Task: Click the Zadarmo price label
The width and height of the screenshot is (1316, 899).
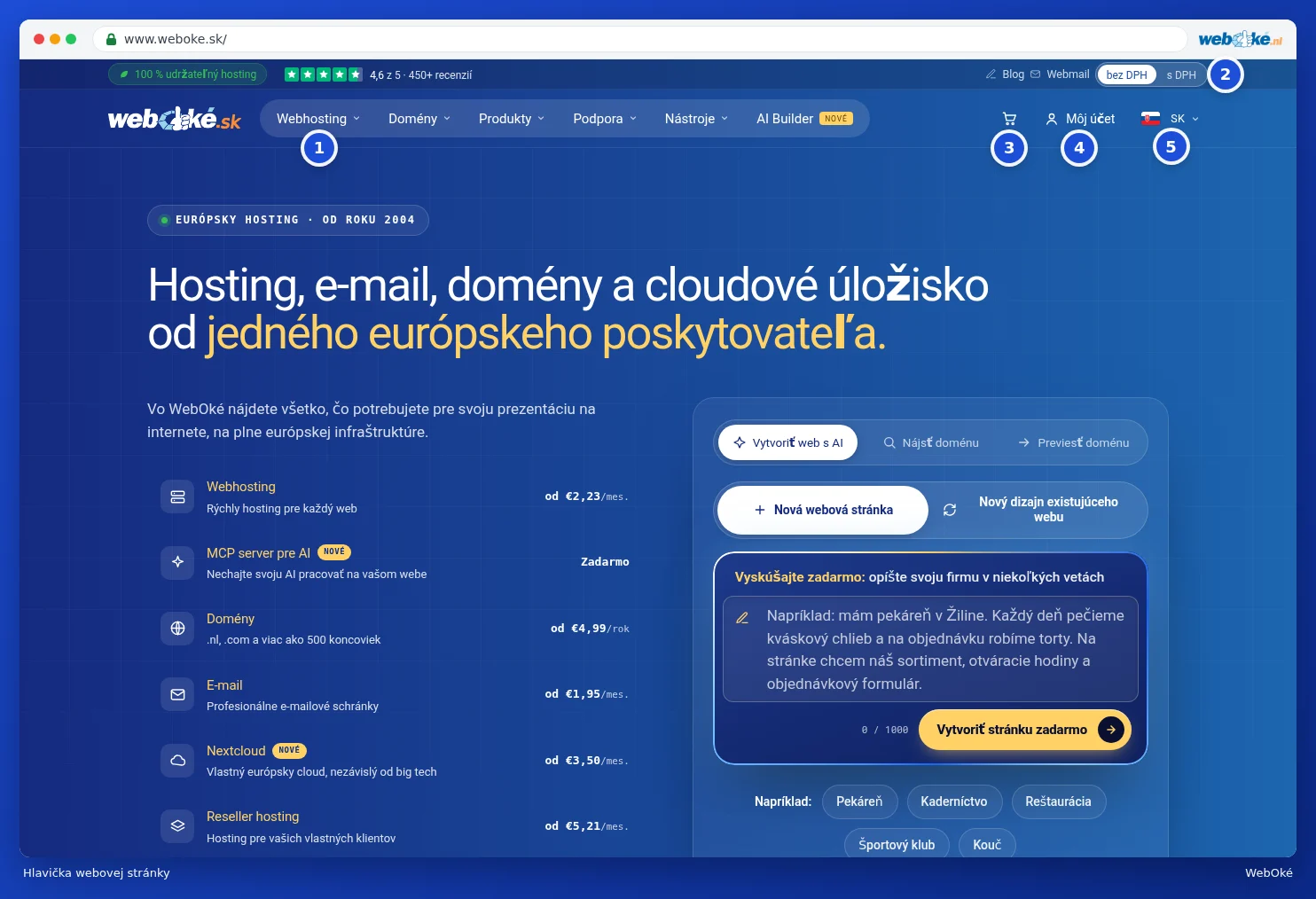Action: (x=605, y=562)
